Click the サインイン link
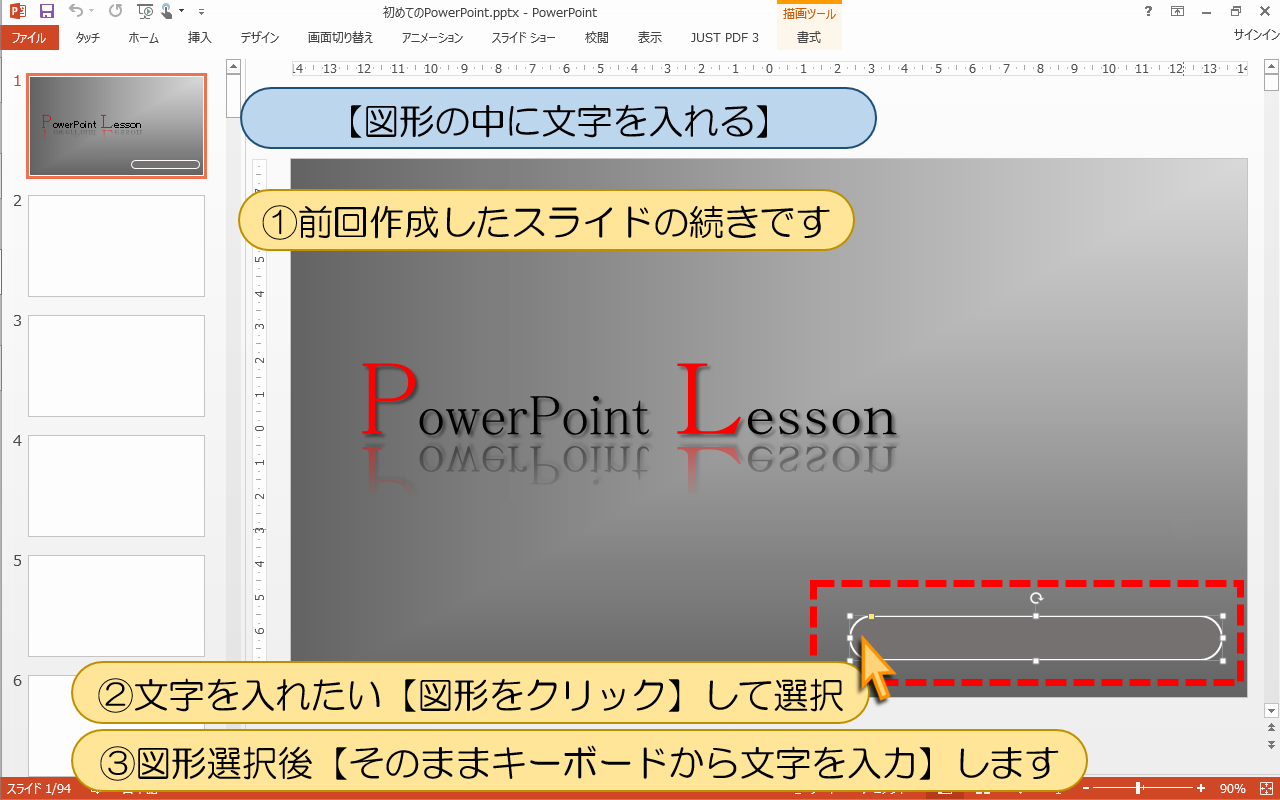The width and height of the screenshot is (1280, 800). click(1256, 35)
